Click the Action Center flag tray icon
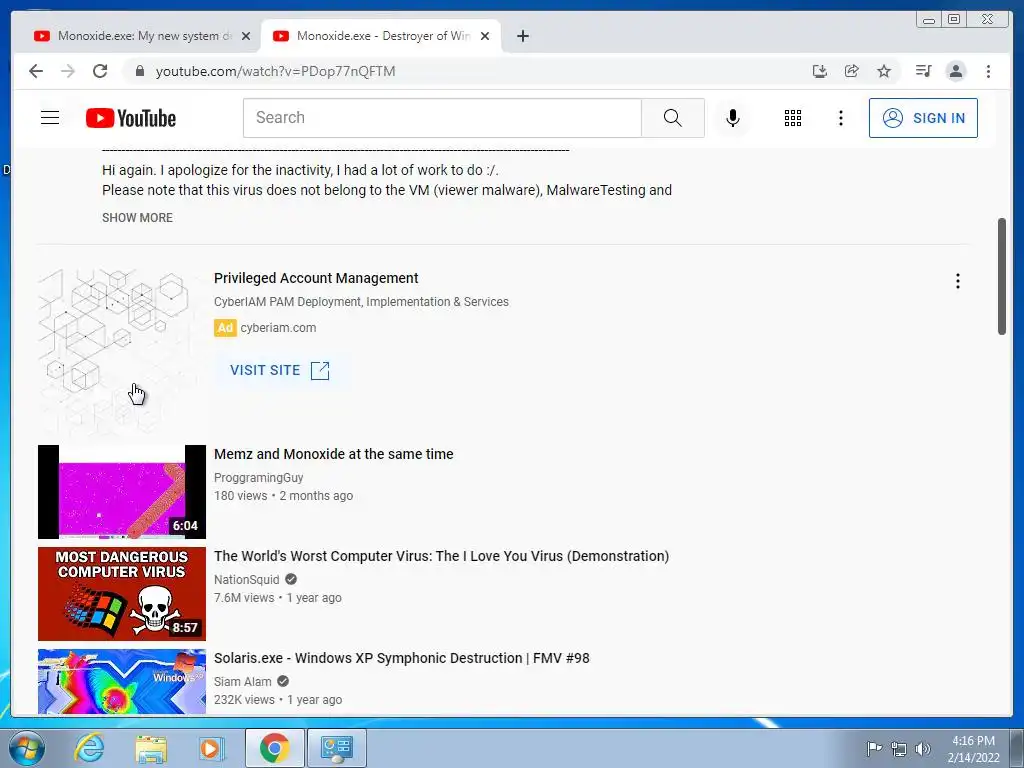This screenshot has height=768, width=1024. tap(874, 748)
